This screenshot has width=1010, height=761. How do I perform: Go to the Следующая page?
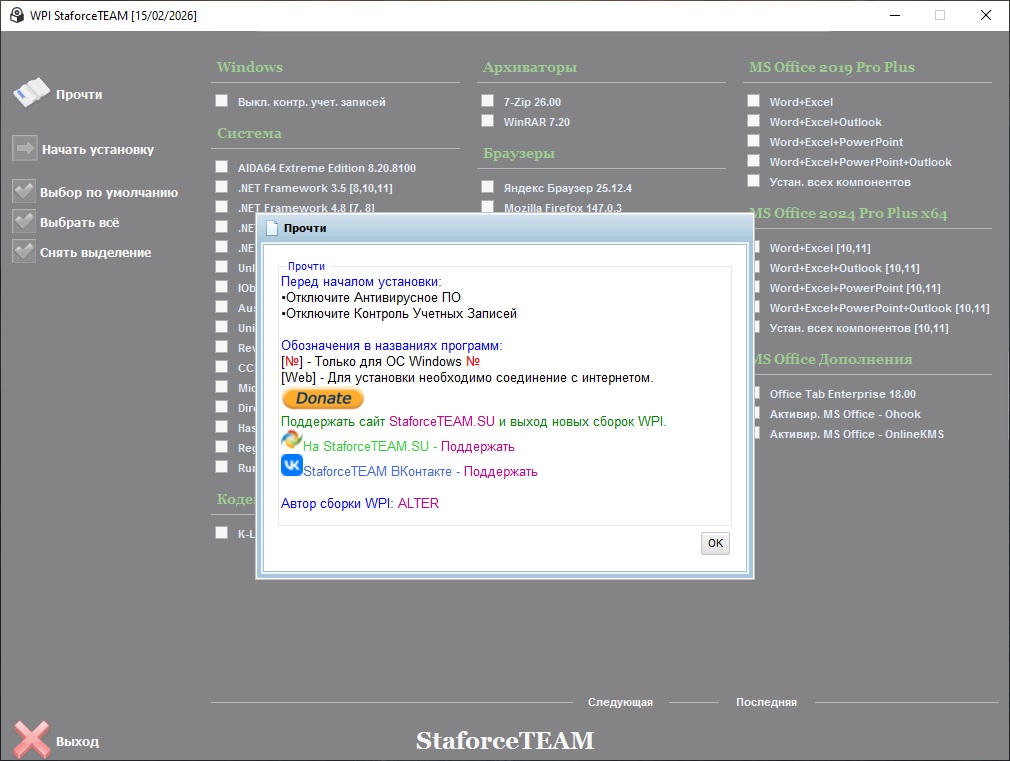620,702
